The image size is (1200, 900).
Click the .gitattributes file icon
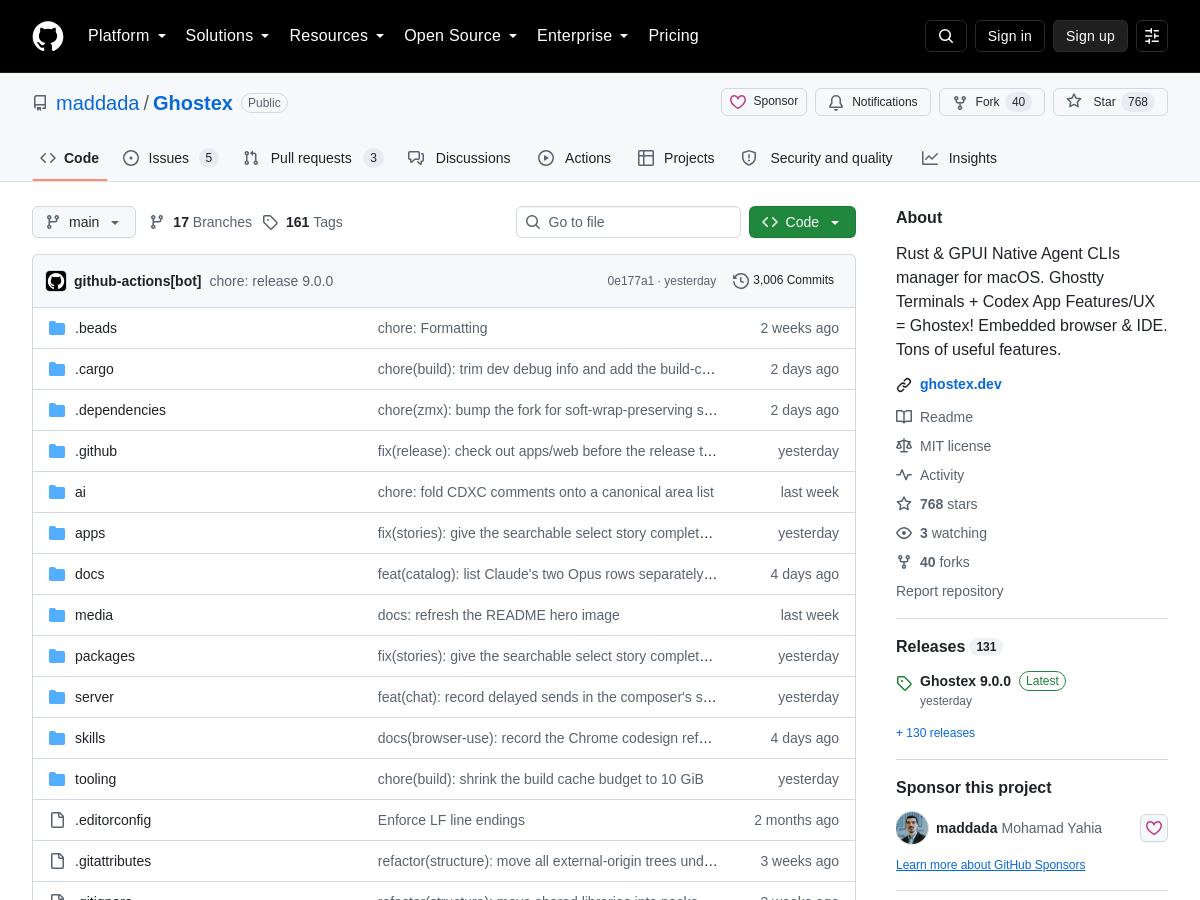tap(57, 861)
